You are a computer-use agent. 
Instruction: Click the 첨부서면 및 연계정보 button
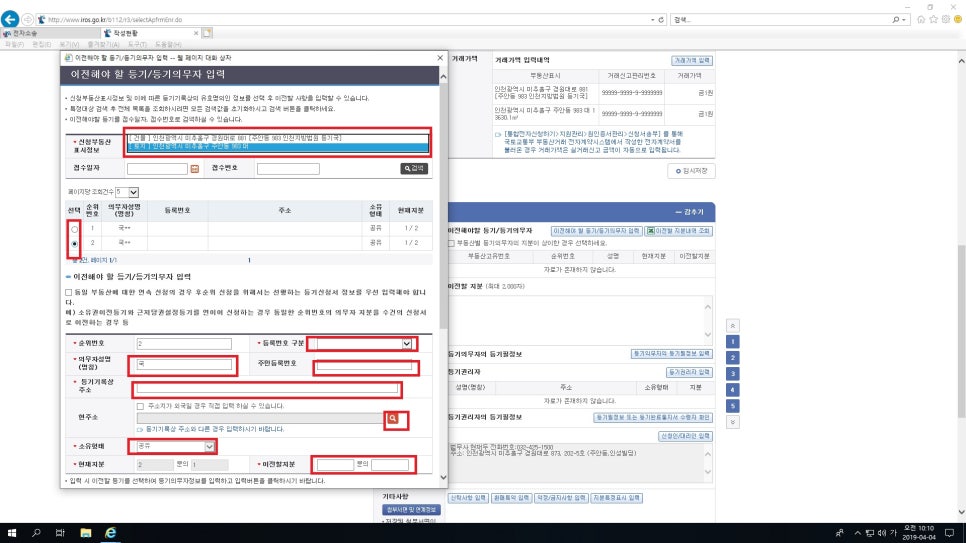[x=411, y=510]
